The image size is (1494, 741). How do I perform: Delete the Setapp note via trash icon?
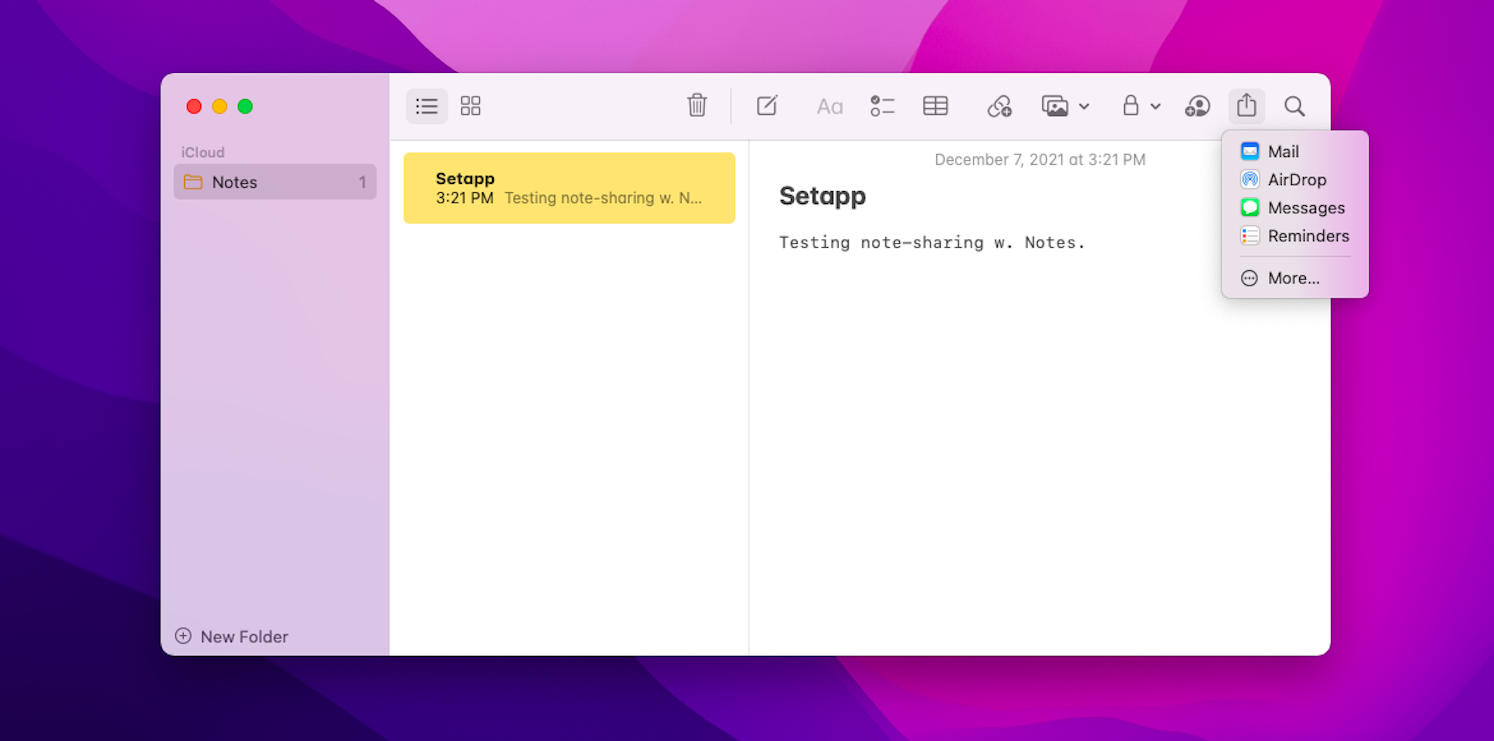click(697, 105)
